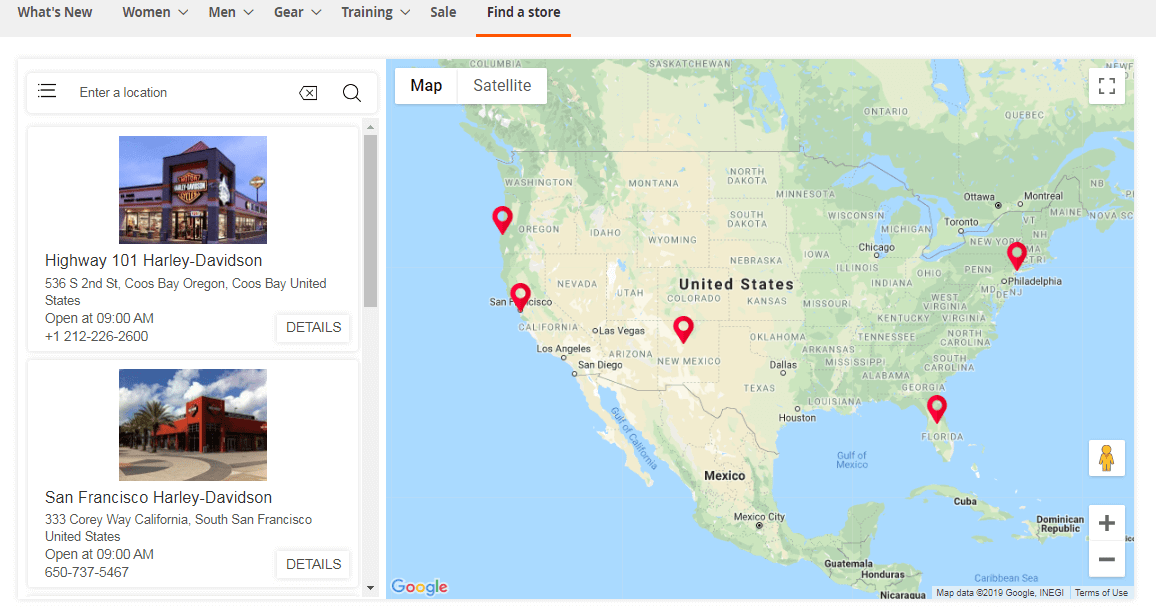Open the Terms of Use link
Screen dimensions: 1156x614
click(x=1101, y=593)
